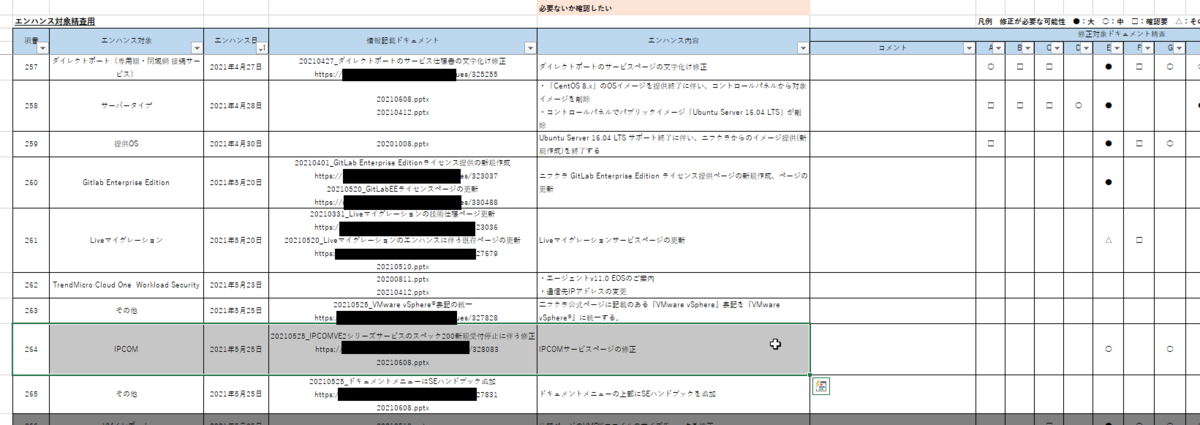This screenshot has height=425, width=1200.
Task: Select the empty comment cell in row 264
Action: pyautogui.click(x=892, y=349)
